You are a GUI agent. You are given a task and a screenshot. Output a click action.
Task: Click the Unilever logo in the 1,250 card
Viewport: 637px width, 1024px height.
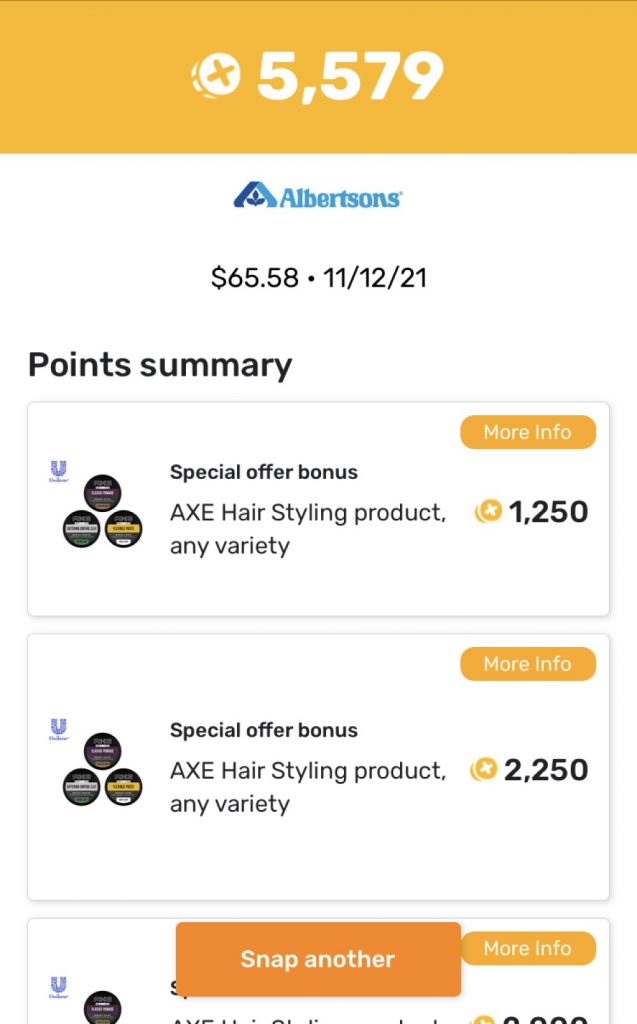58,472
